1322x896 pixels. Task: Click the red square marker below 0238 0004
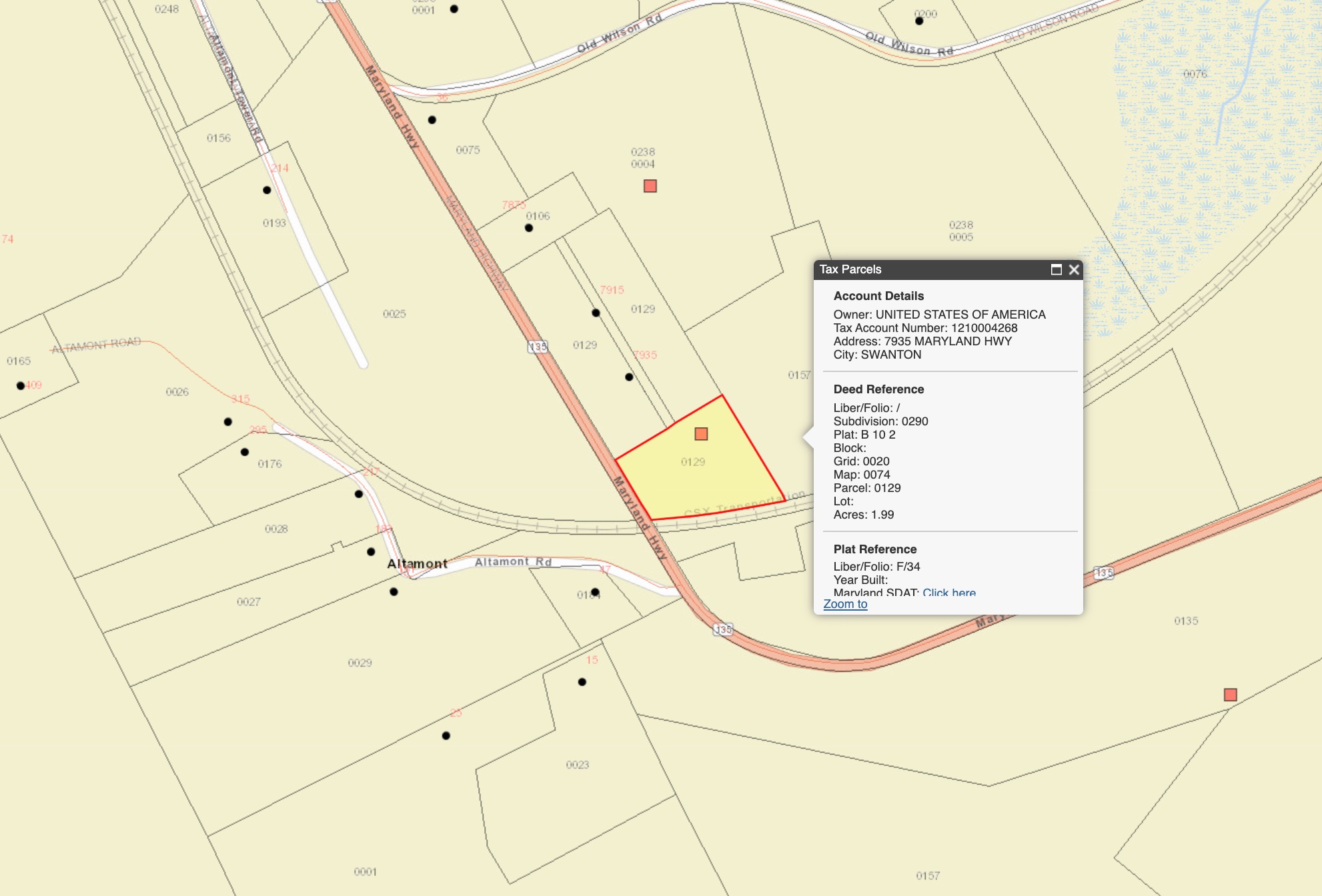coord(650,186)
